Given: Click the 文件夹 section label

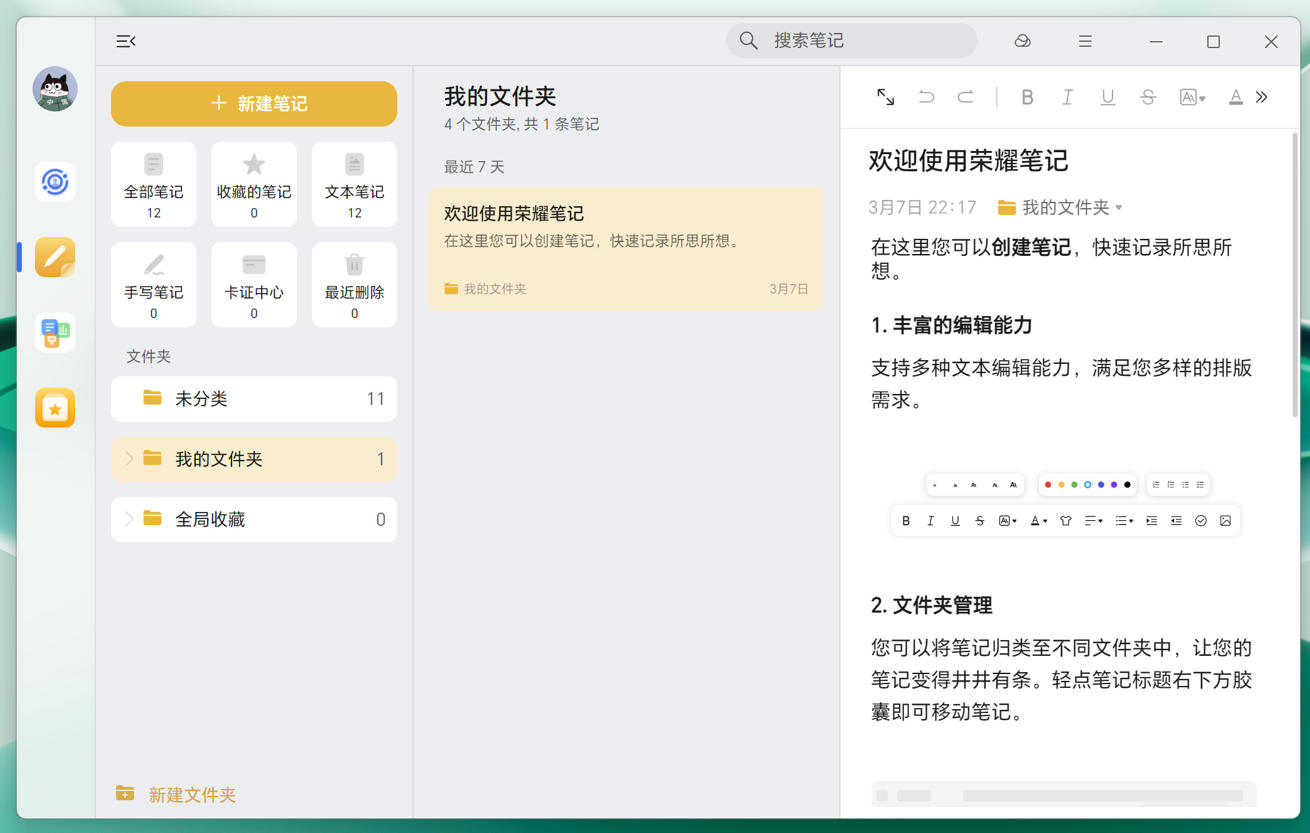Looking at the screenshot, I should click(148, 356).
